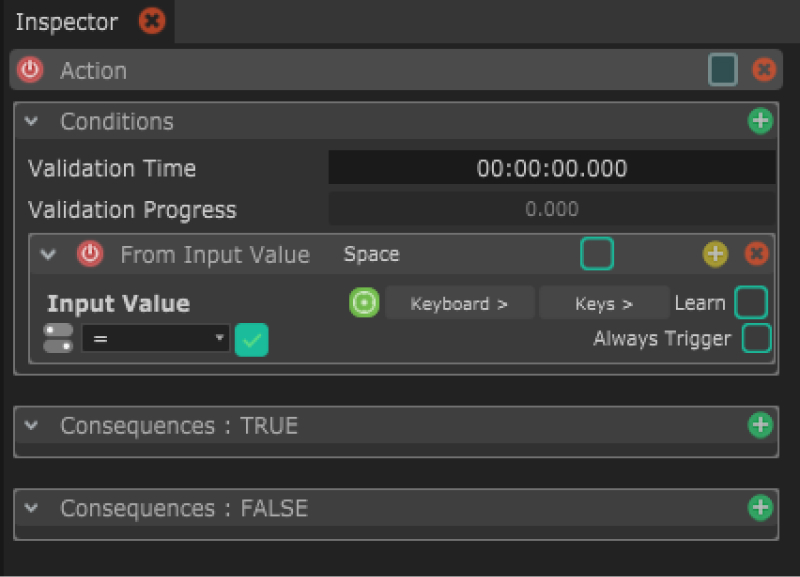Open the Keys > menu button

click(x=604, y=303)
